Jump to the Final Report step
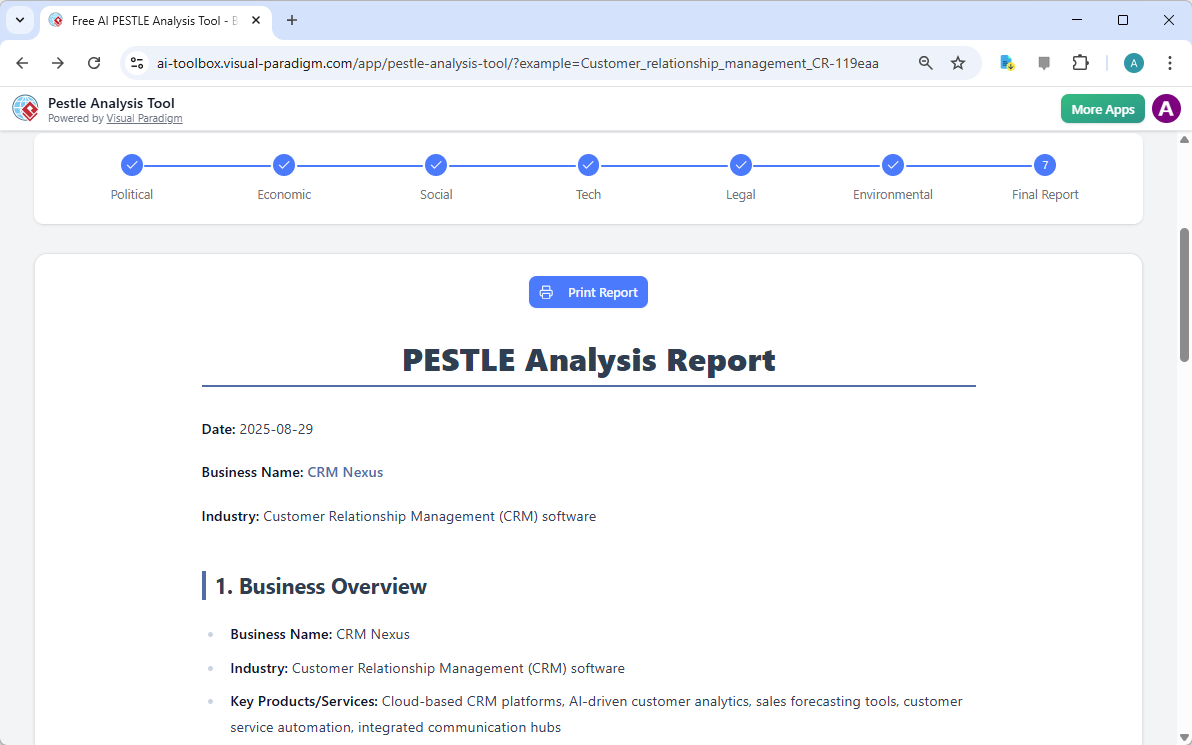 click(1044, 165)
